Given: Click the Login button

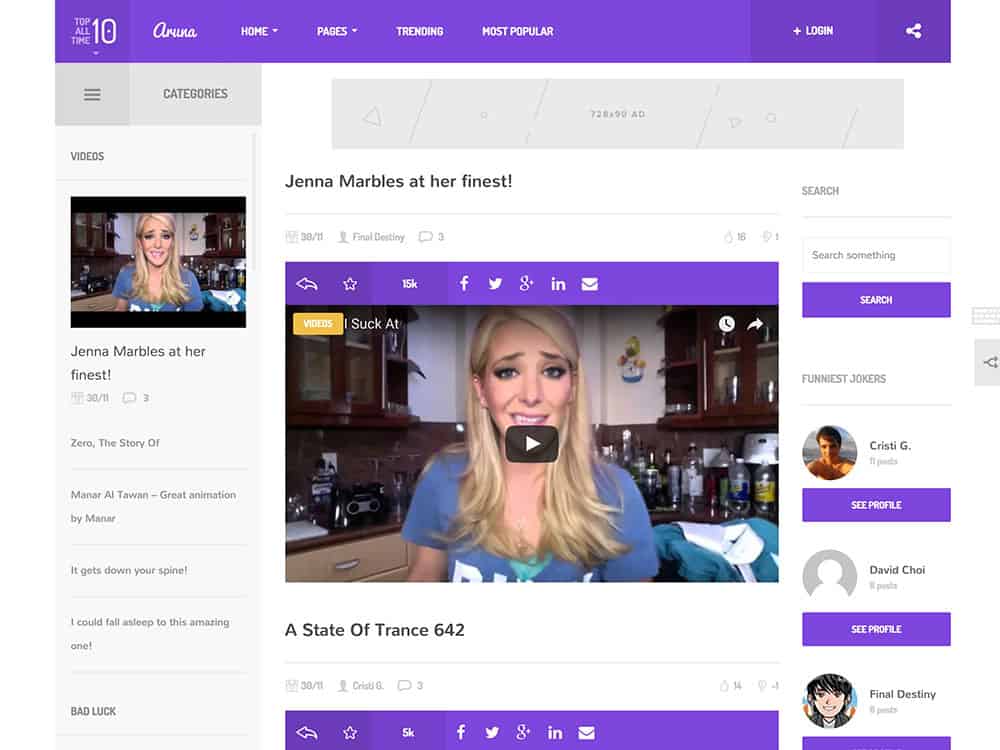Looking at the screenshot, I should 813,31.
